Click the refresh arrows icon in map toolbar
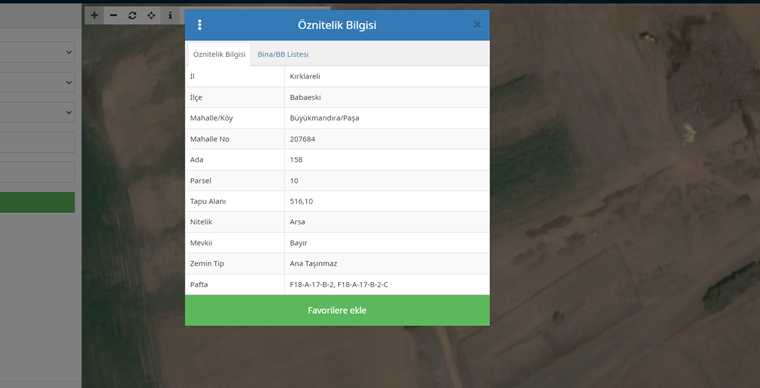 click(x=132, y=16)
